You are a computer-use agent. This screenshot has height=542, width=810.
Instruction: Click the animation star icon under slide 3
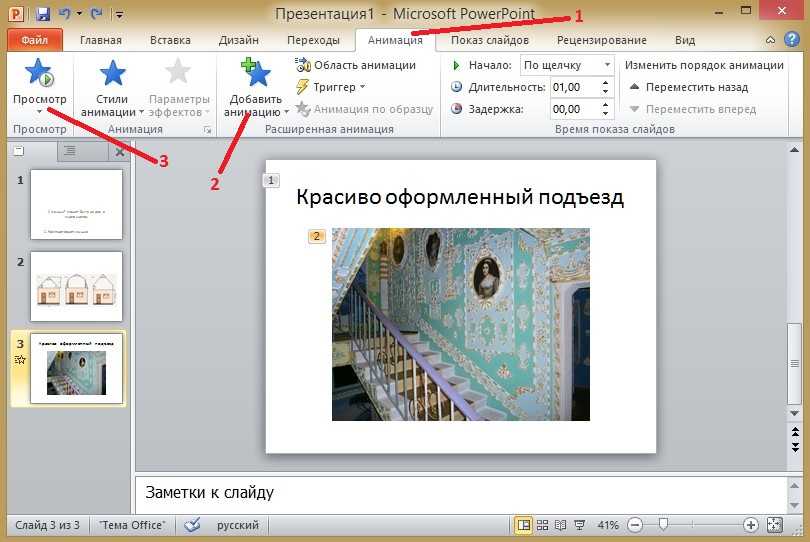click(x=20, y=360)
